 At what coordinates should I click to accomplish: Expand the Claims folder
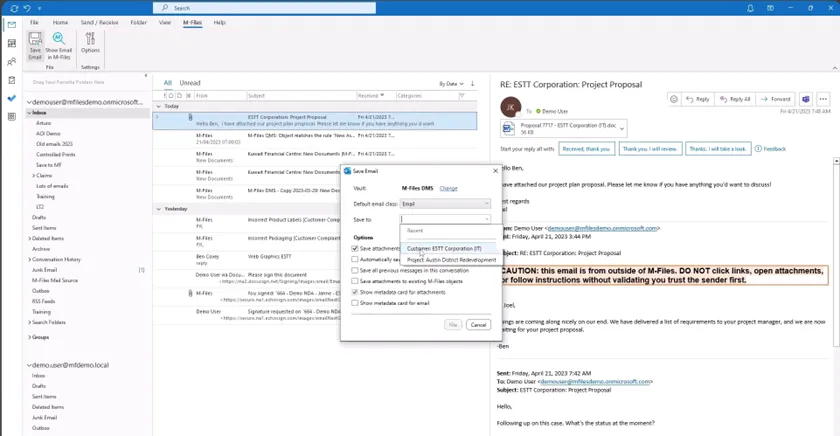point(33,176)
